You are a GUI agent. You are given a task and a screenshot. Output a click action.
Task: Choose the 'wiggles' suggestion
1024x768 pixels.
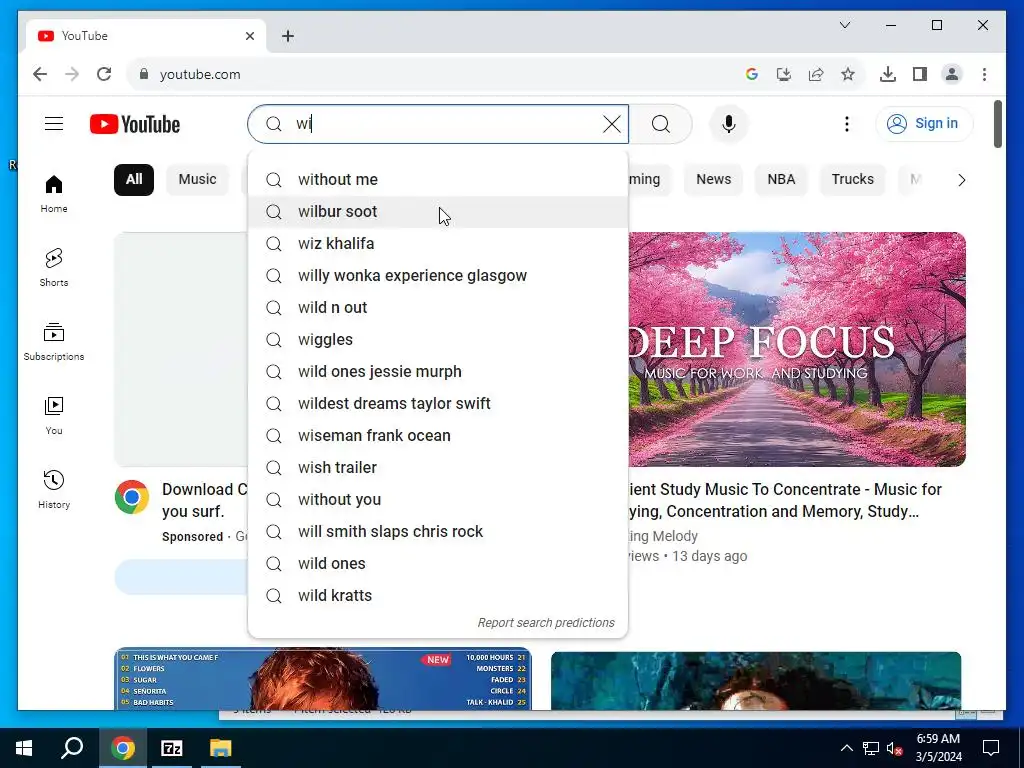tap(438, 340)
